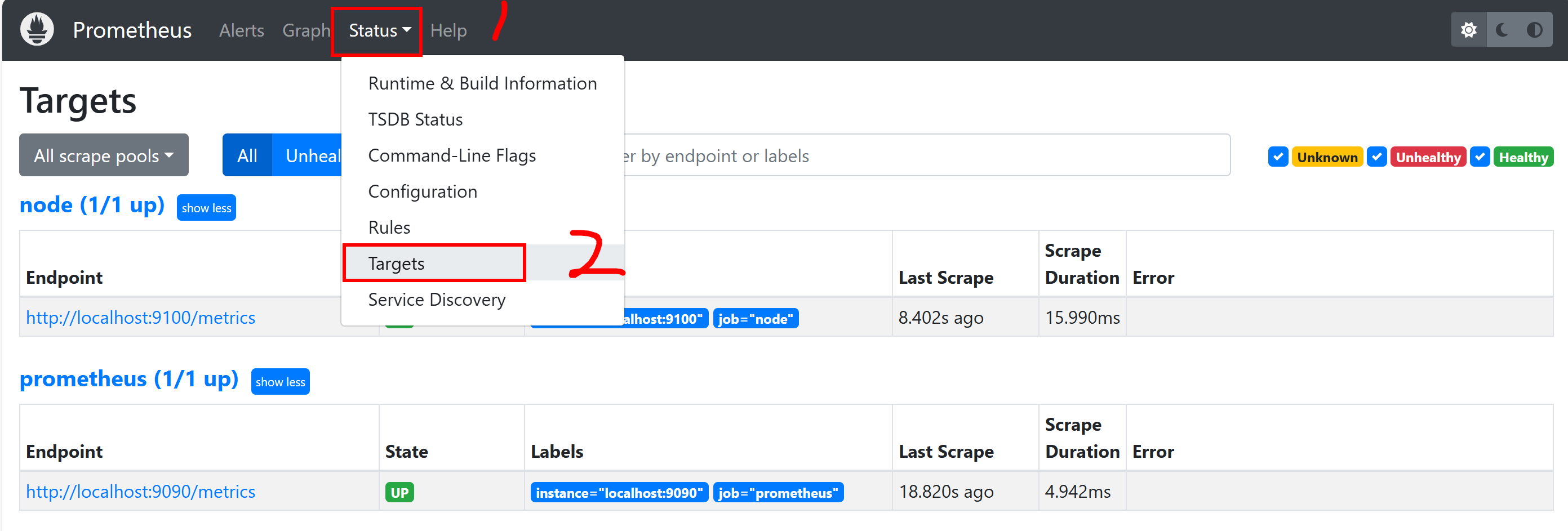Click the node (1/1 up) heading link
Screen dimensions: 1568x531
(x=92, y=205)
